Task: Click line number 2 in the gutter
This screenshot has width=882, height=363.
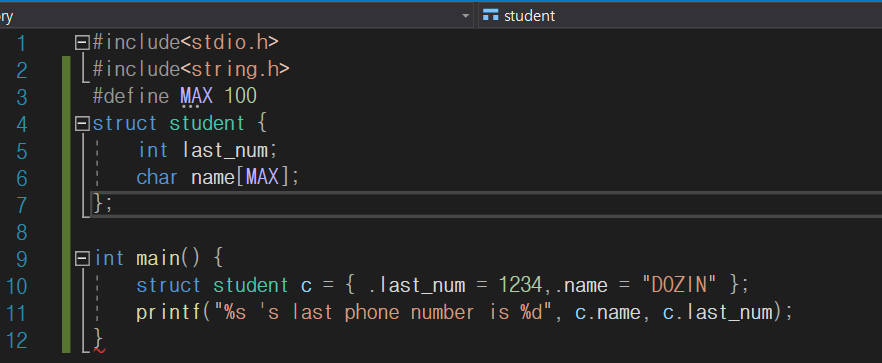Action: tap(22, 70)
